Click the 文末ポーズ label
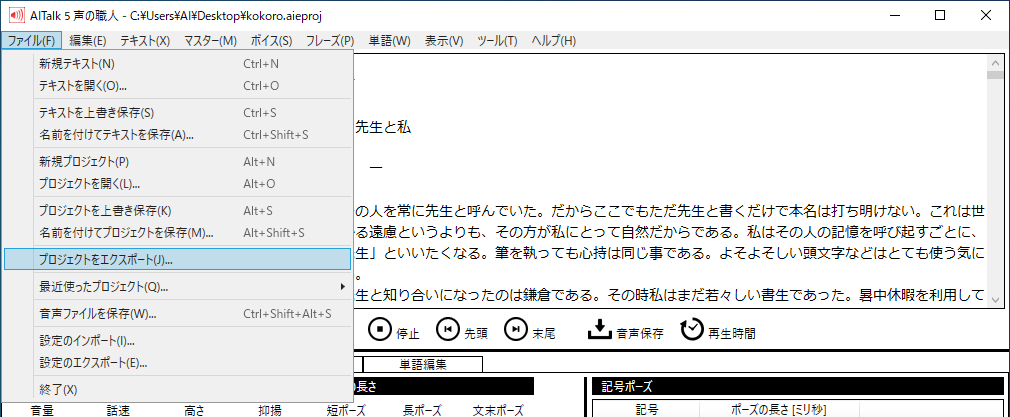 click(498, 411)
